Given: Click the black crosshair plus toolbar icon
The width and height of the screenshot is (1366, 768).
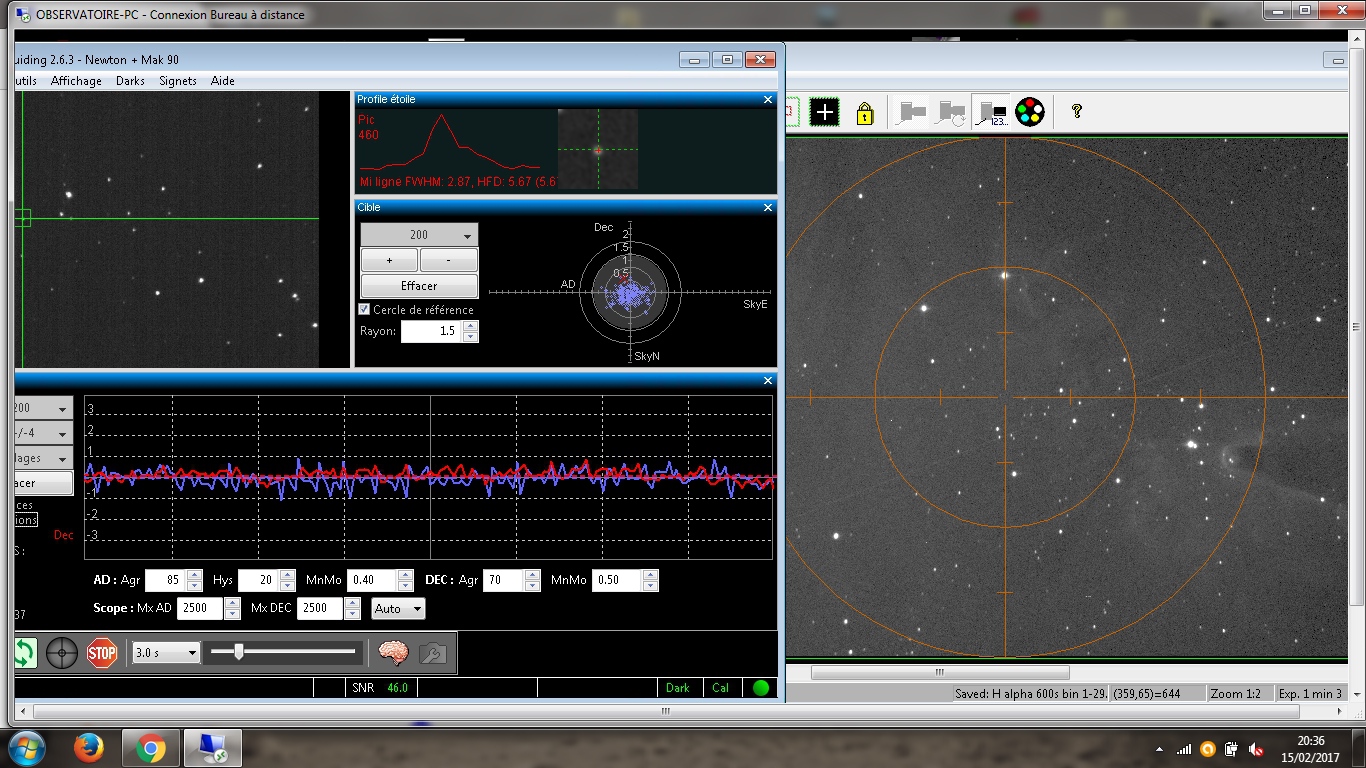Looking at the screenshot, I should (825, 112).
